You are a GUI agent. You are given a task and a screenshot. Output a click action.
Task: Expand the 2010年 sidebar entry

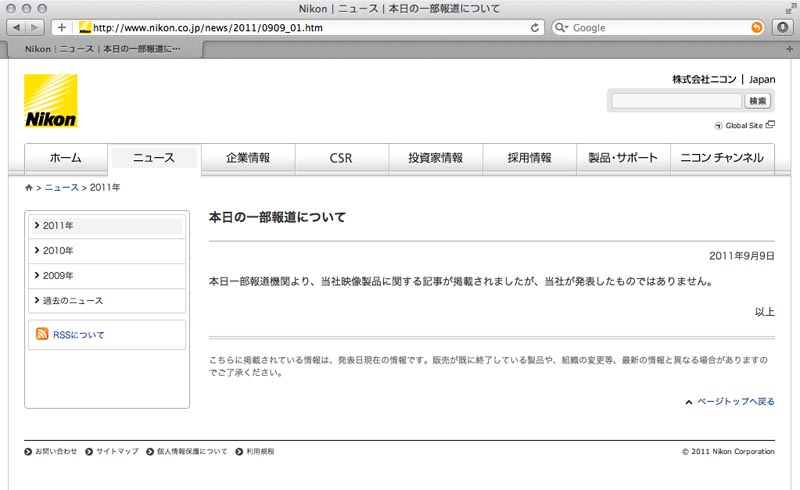pyautogui.click(x=107, y=251)
